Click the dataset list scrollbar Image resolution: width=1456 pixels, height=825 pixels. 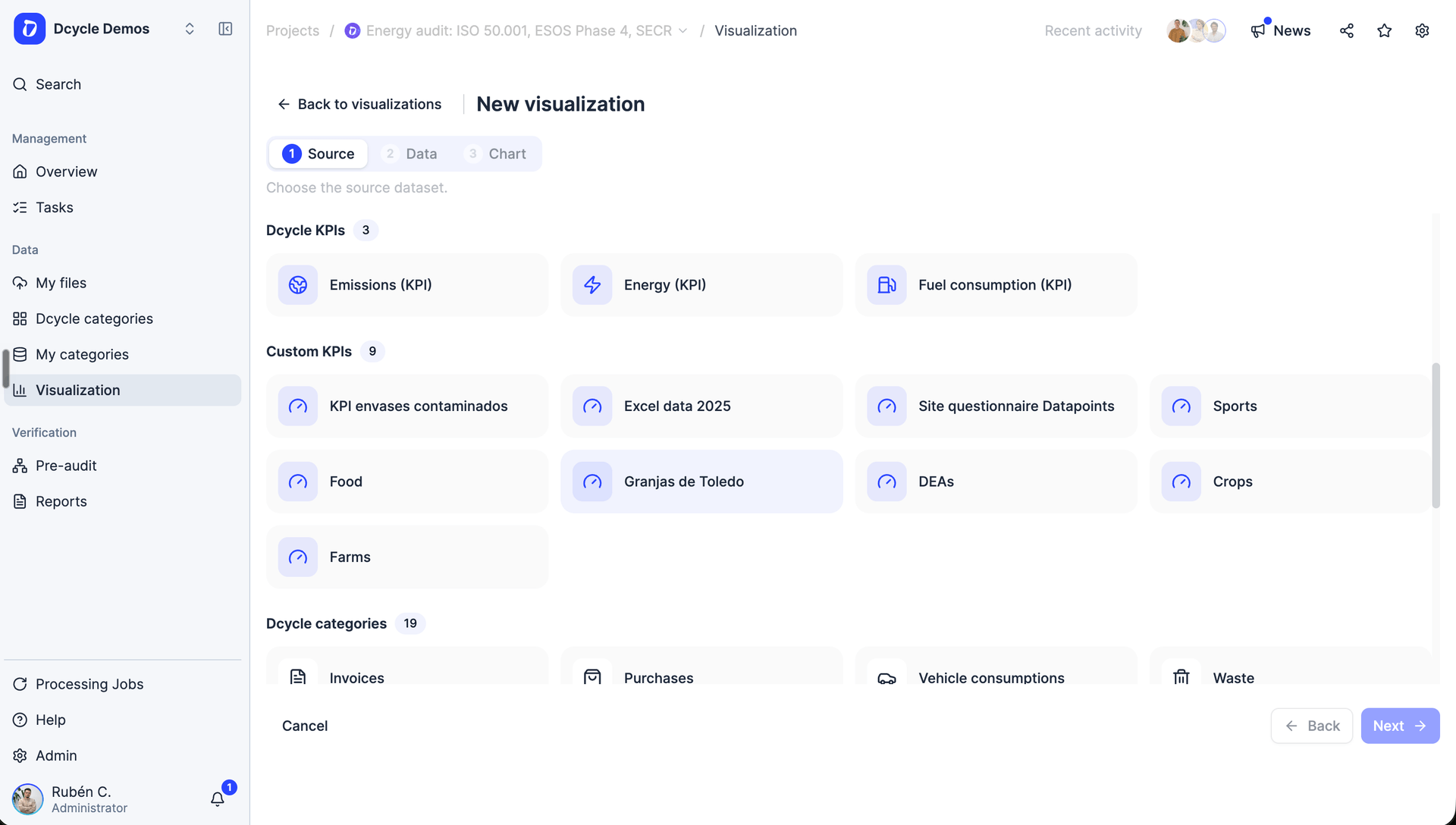click(1436, 435)
